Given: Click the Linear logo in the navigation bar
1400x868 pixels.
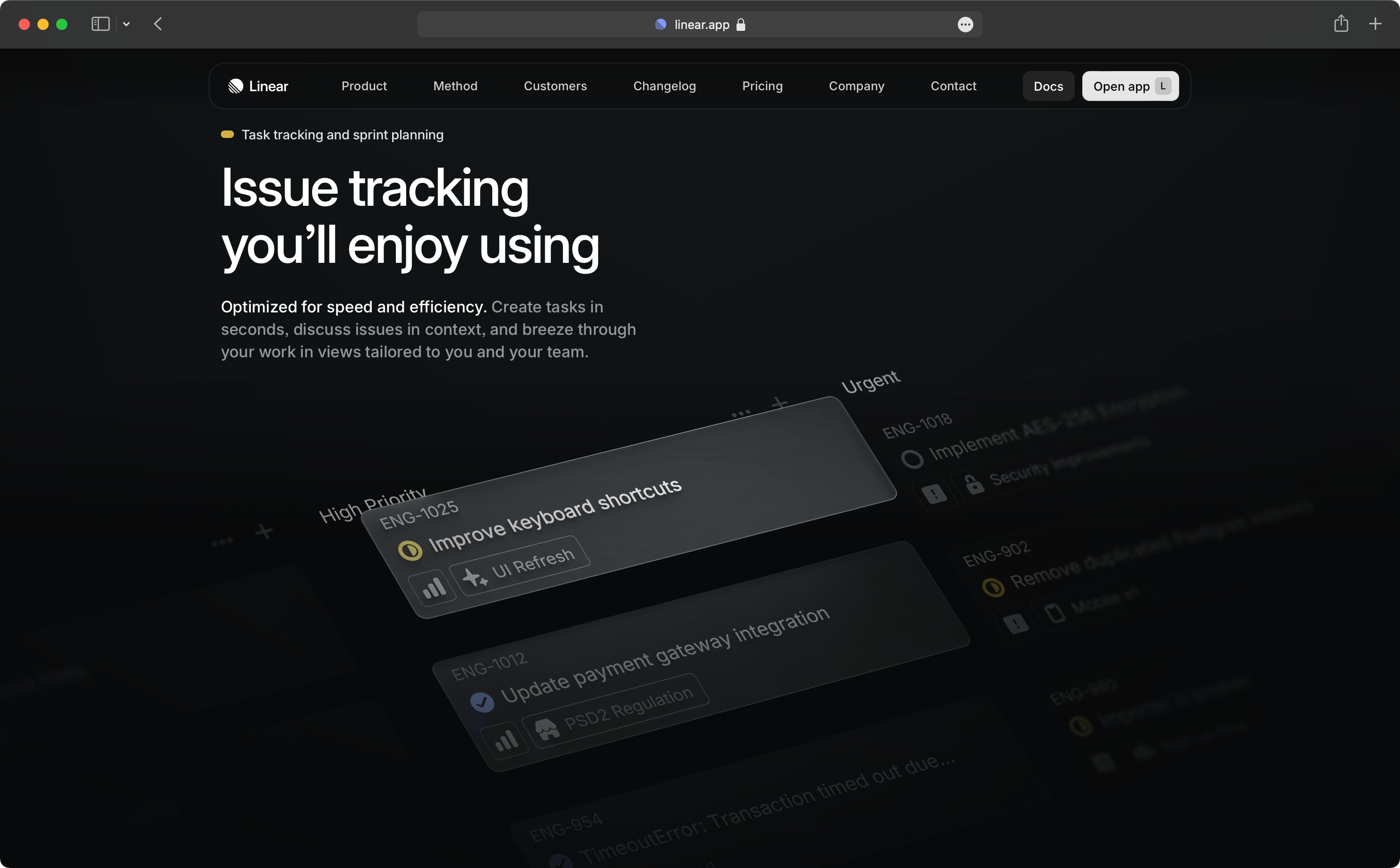Looking at the screenshot, I should pos(257,86).
